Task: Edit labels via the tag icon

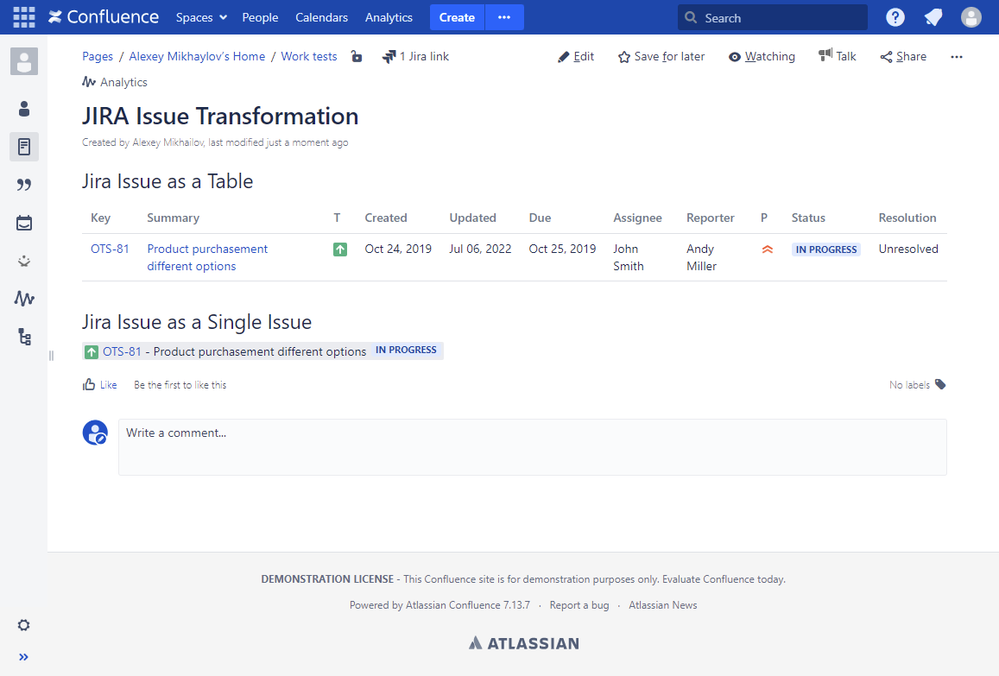Action: [x=940, y=385]
